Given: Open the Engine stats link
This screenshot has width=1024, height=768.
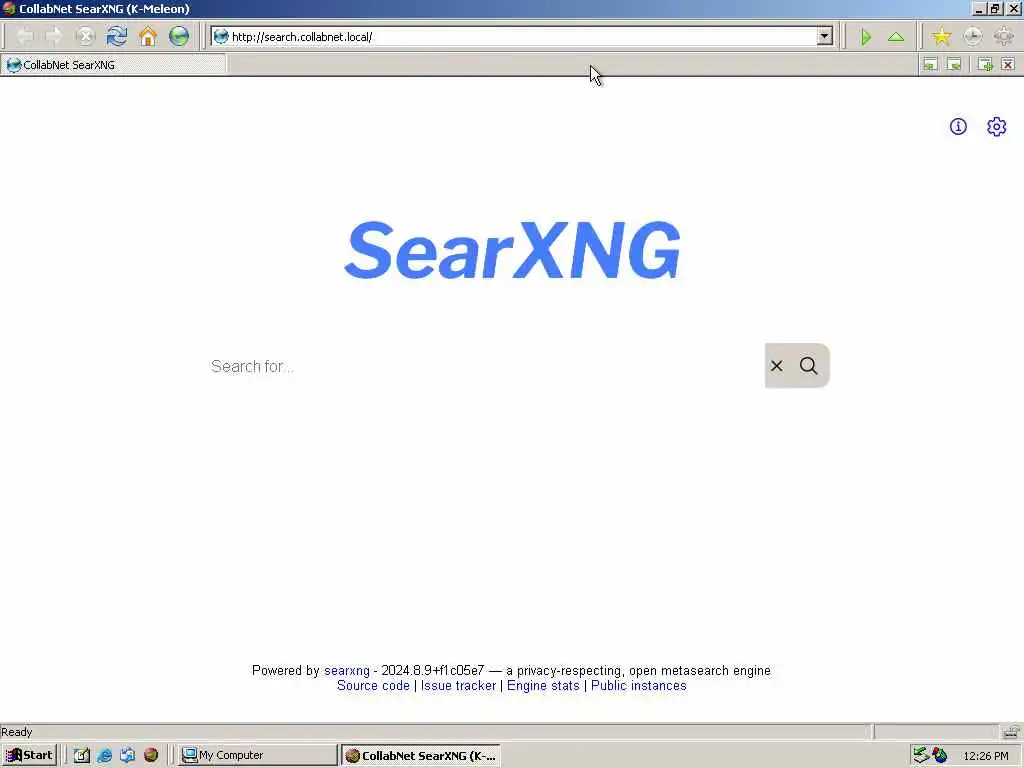Looking at the screenshot, I should [x=543, y=686].
